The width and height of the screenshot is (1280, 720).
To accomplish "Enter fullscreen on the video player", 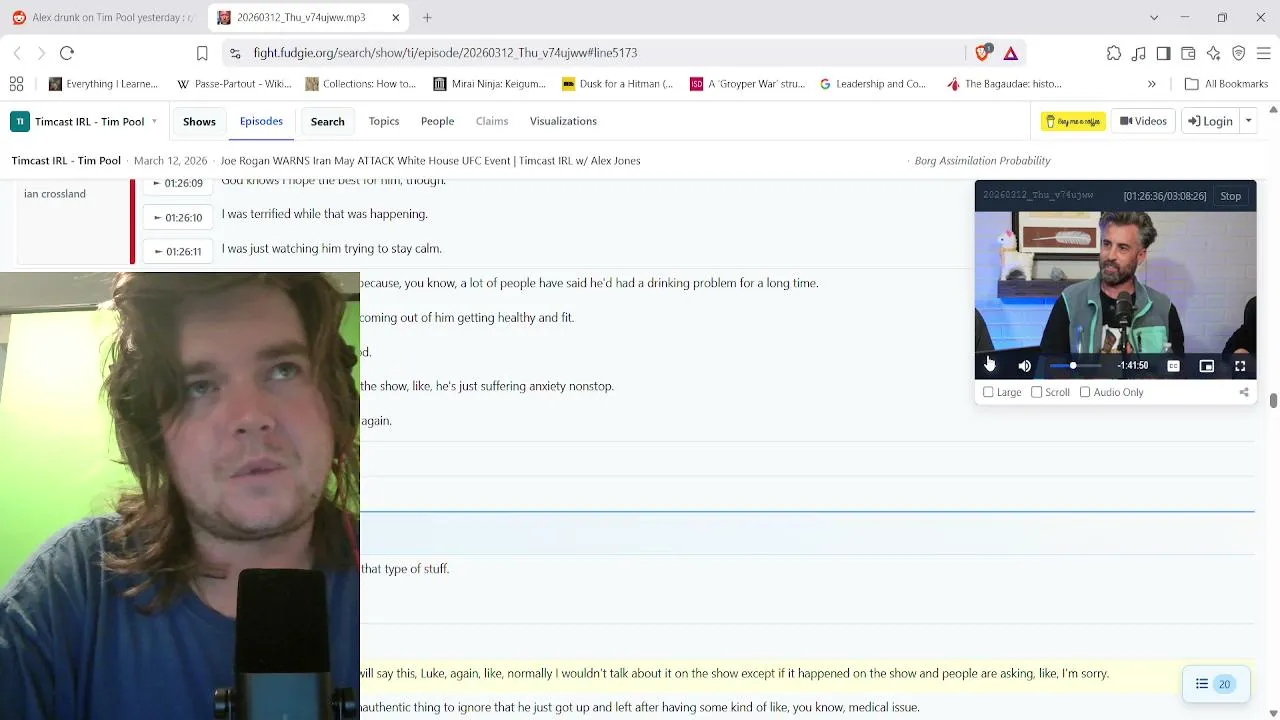I will point(1240,366).
